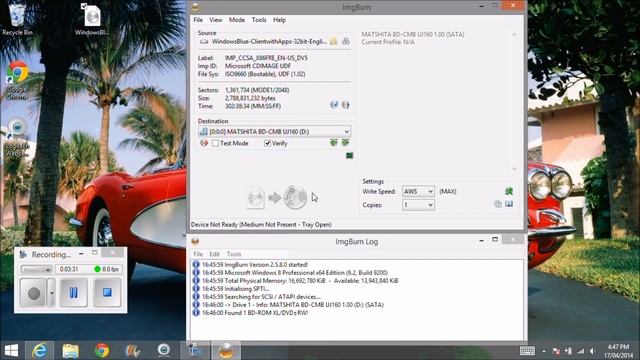Pause the screen recording
This screenshot has width=640, height=360.
pos(73,293)
